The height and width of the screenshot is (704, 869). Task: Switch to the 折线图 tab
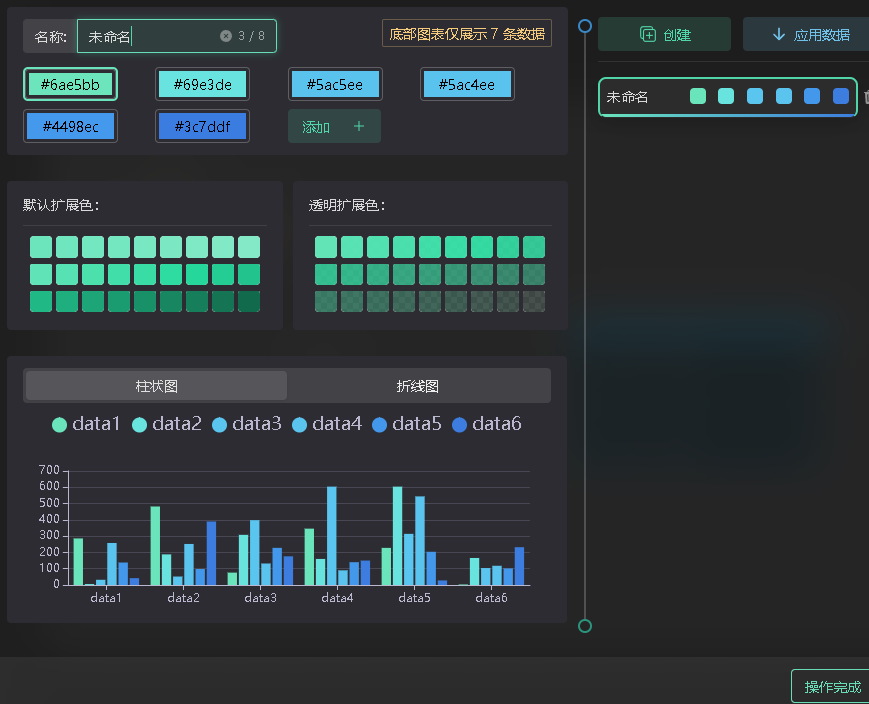point(417,386)
